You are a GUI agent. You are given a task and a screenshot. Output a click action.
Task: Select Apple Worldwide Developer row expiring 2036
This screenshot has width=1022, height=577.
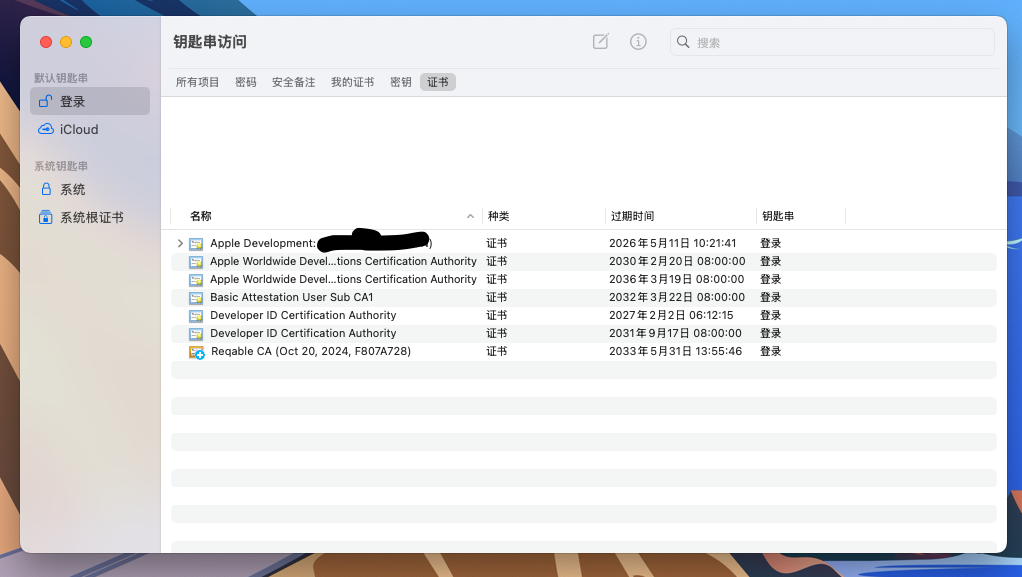click(x=583, y=279)
